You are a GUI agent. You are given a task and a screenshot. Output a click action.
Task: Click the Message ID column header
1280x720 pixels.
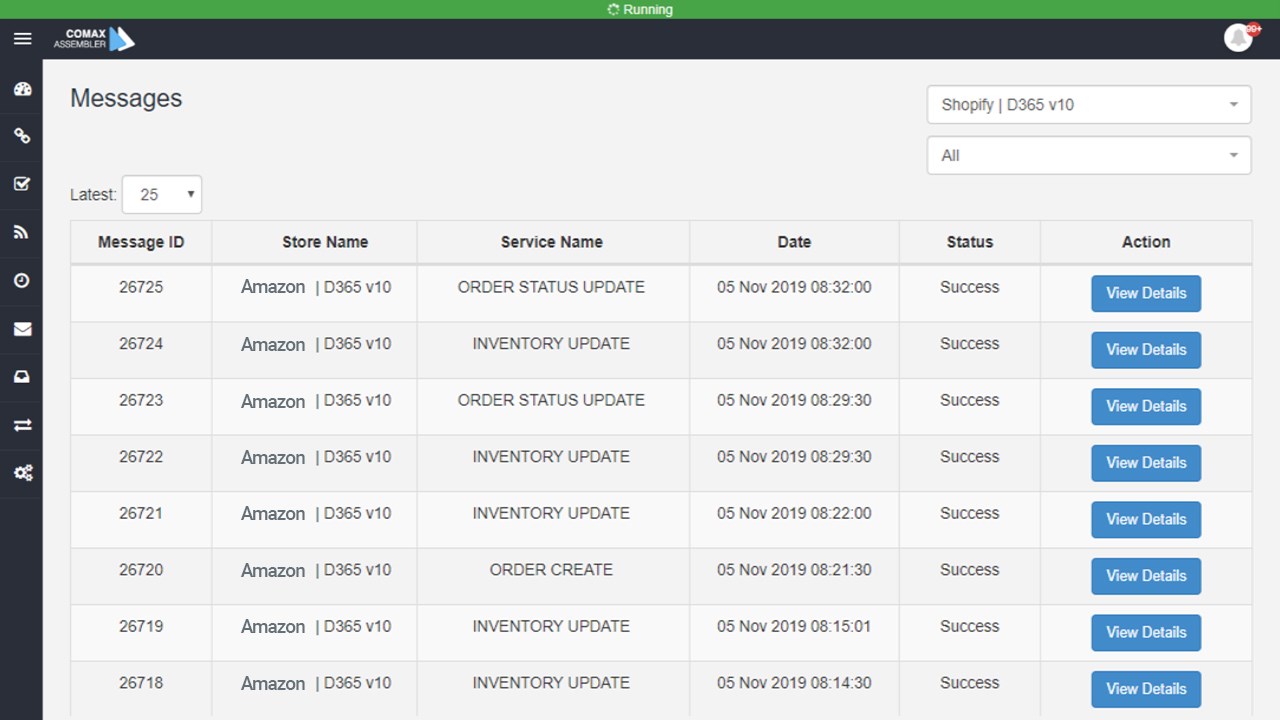click(x=141, y=242)
